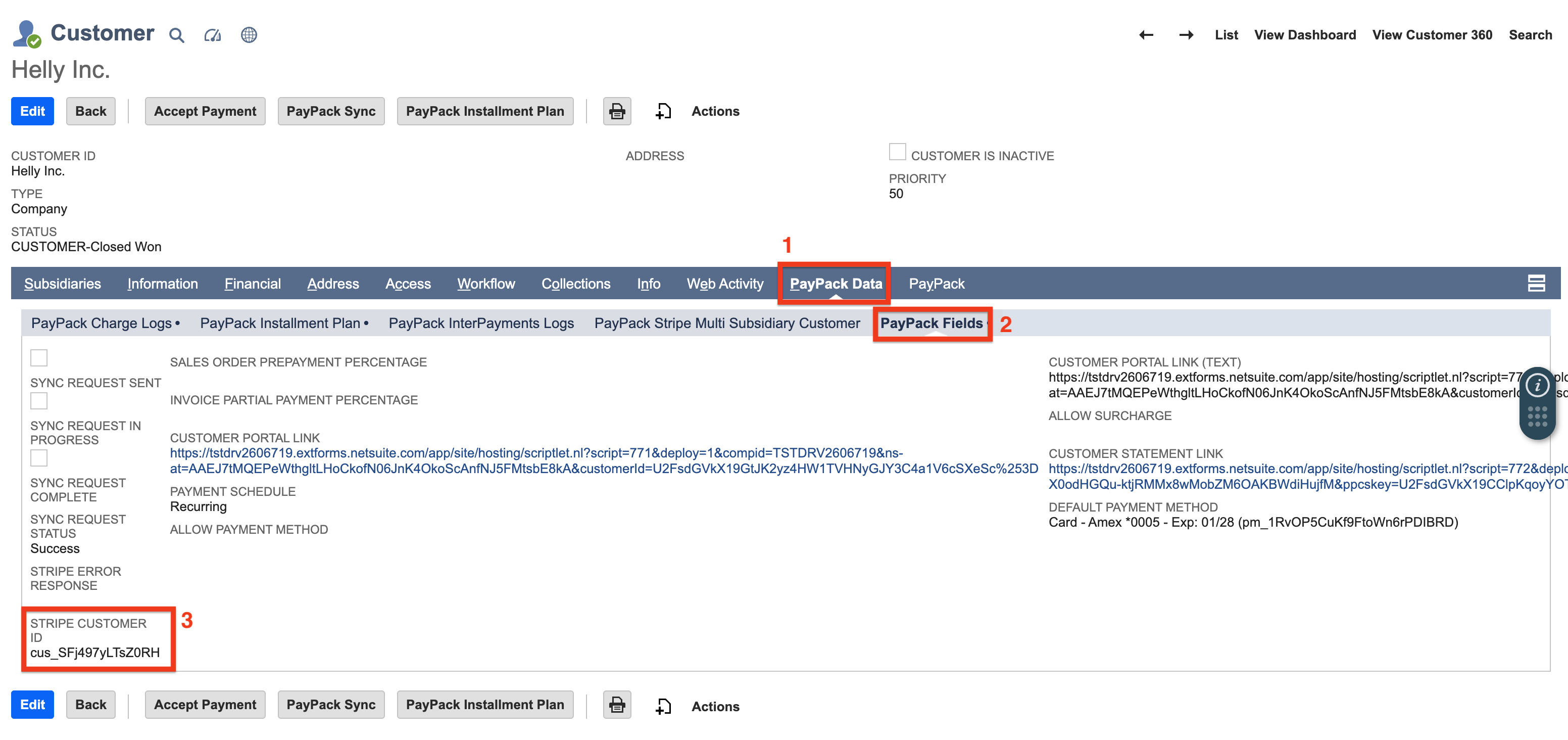
Task: Toggle the tab layout icon at right of tab bar
Action: [1536, 283]
